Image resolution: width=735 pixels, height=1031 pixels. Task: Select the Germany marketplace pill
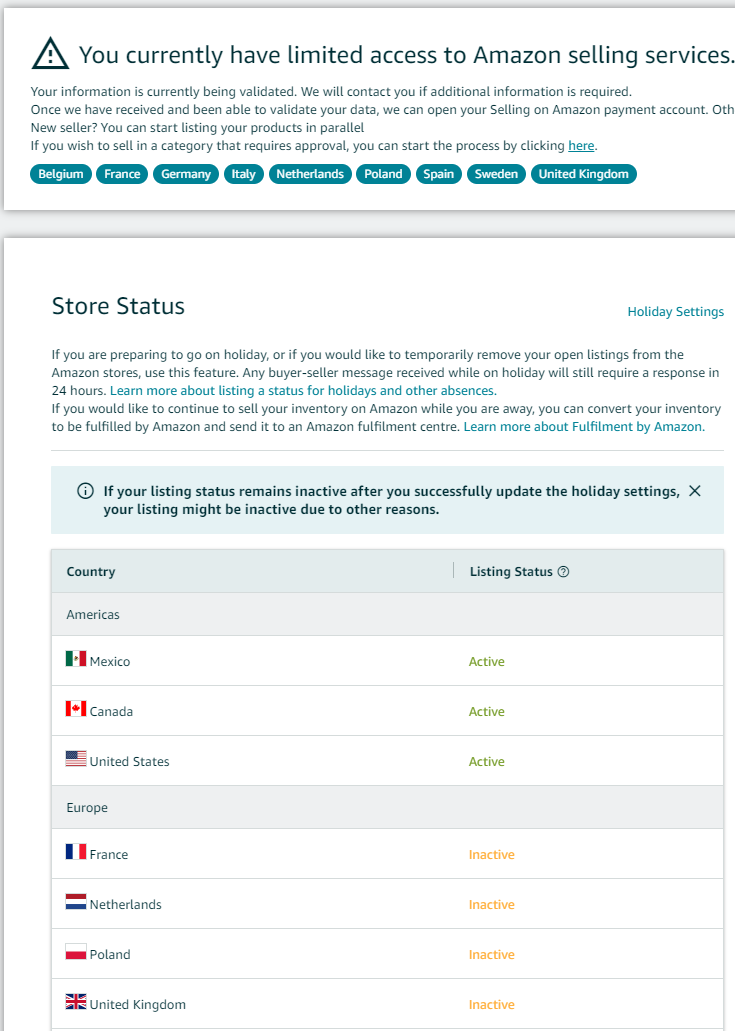(x=186, y=174)
